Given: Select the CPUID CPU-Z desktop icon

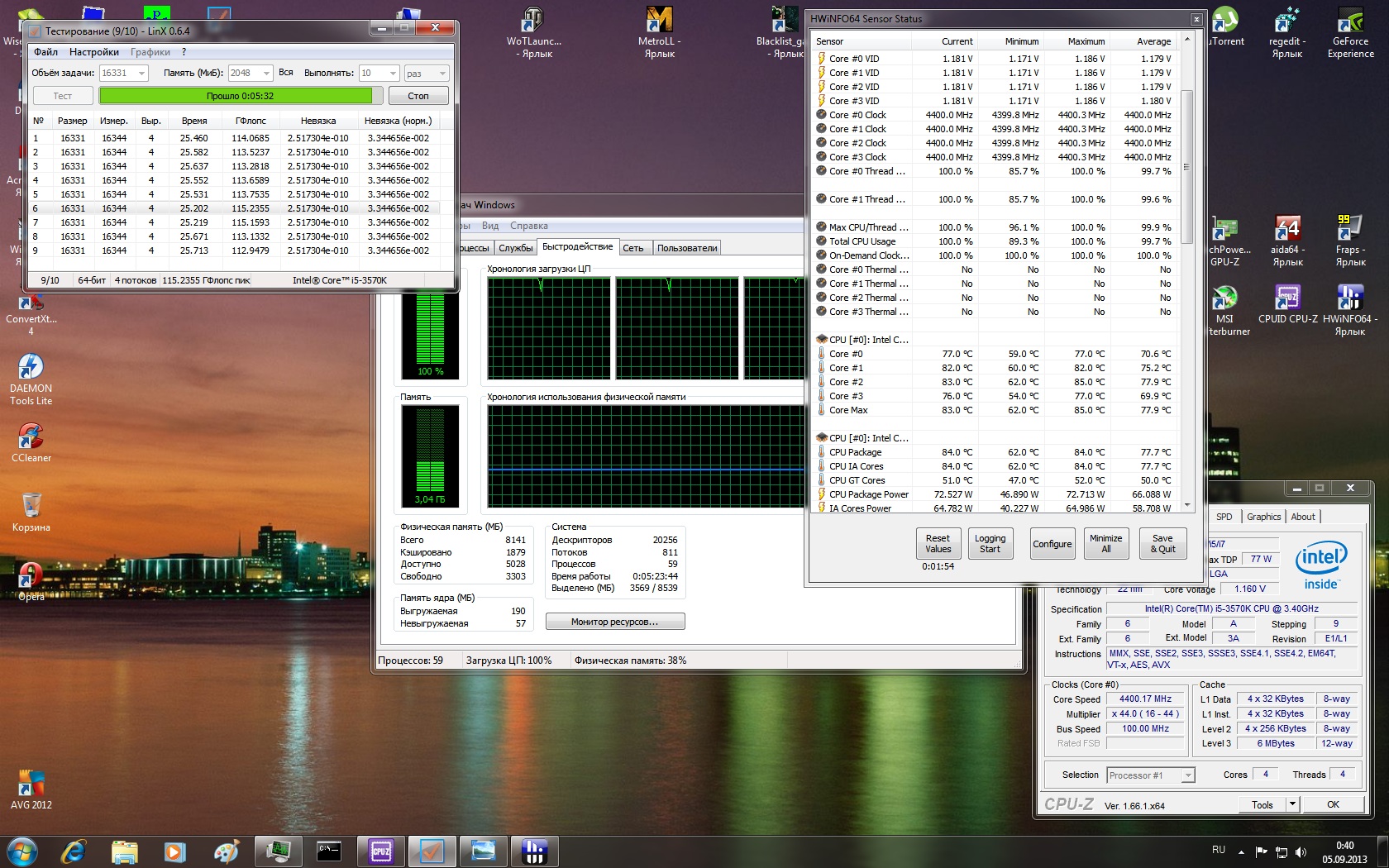Looking at the screenshot, I should coord(1287,304).
